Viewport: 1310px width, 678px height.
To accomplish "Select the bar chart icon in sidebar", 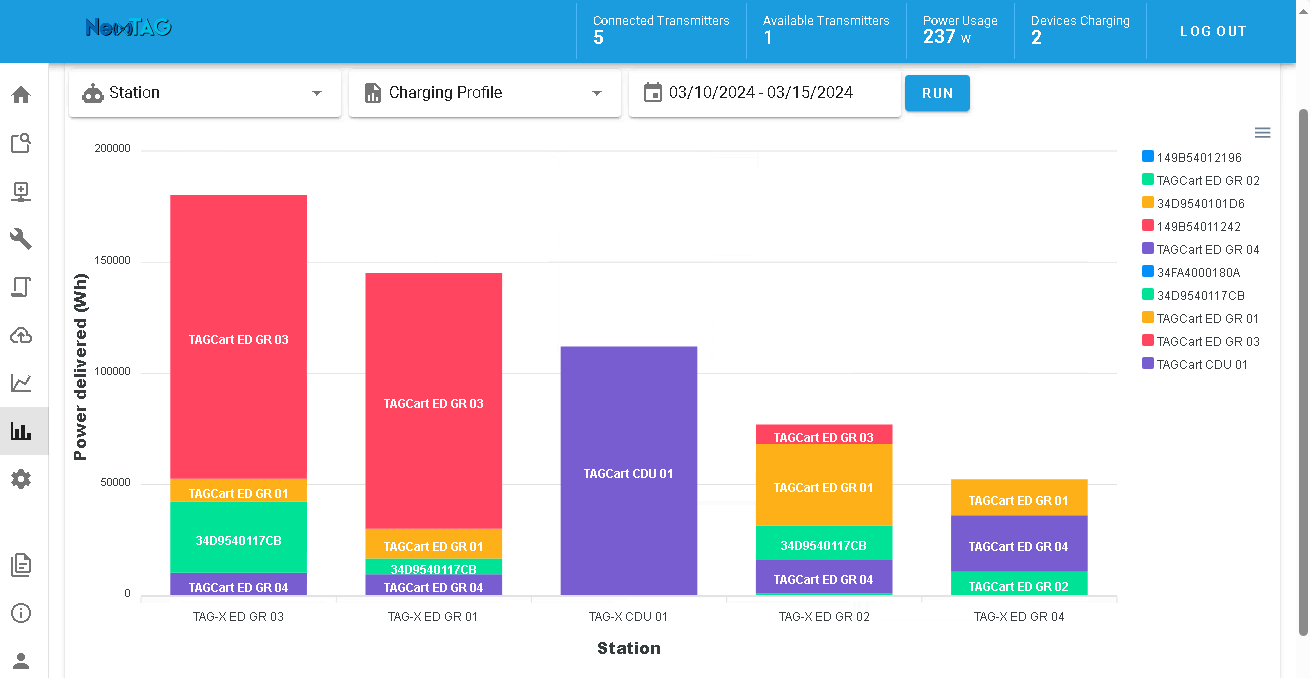I will 21,431.
